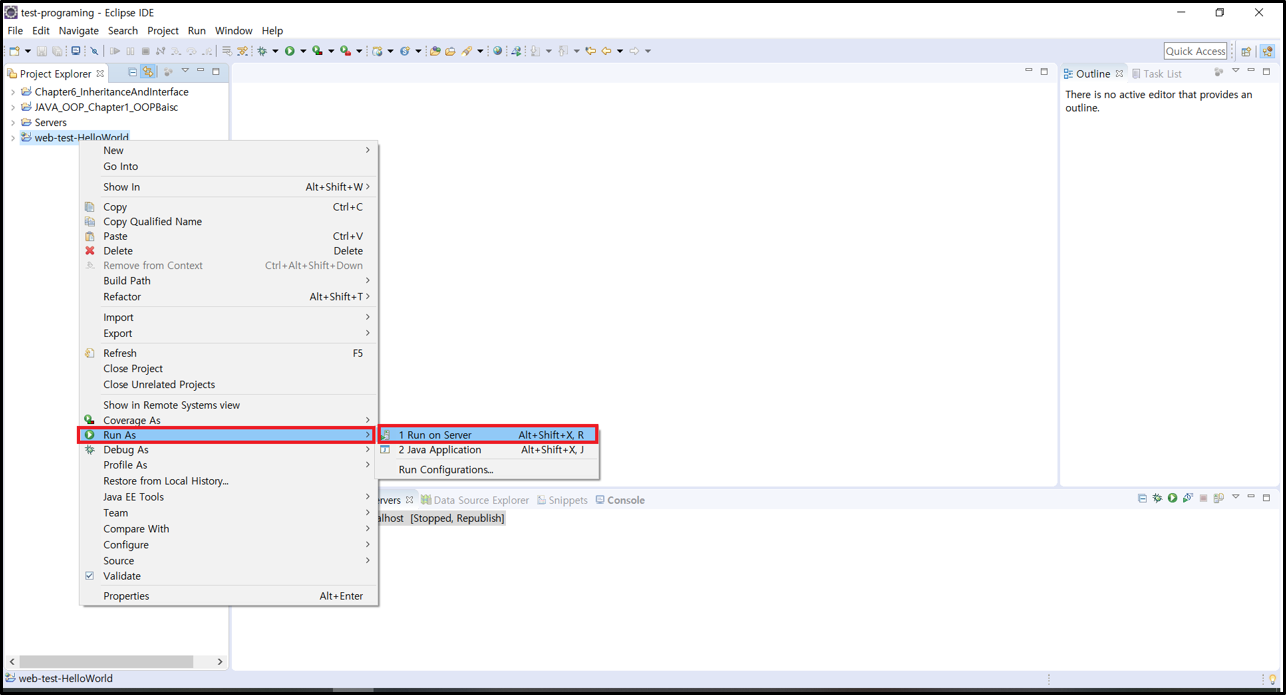Start the server from Servers view toolbar
This screenshot has height=695, width=1286.
pos(1172,498)
